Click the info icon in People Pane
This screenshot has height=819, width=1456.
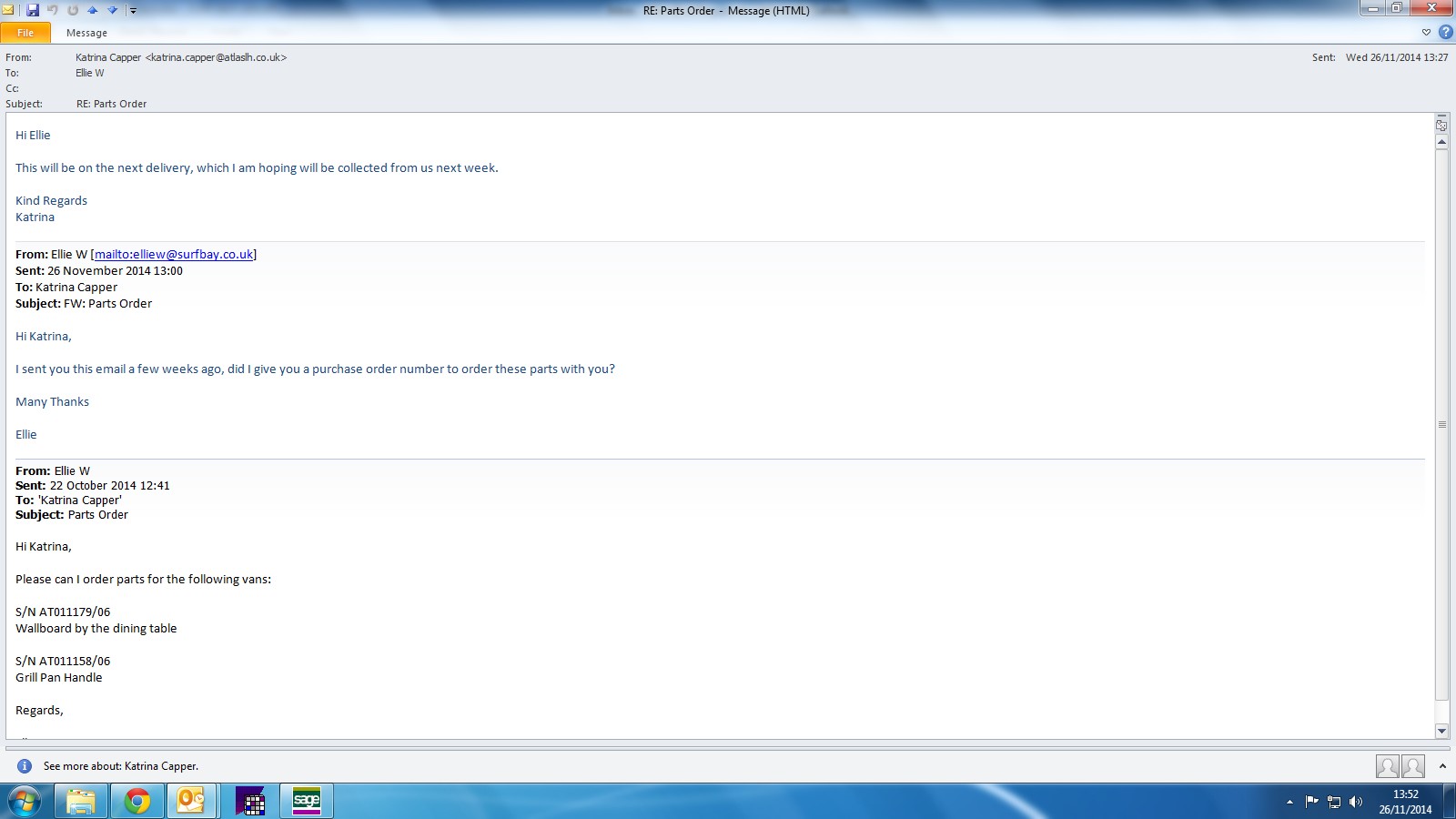click(25, 766)
